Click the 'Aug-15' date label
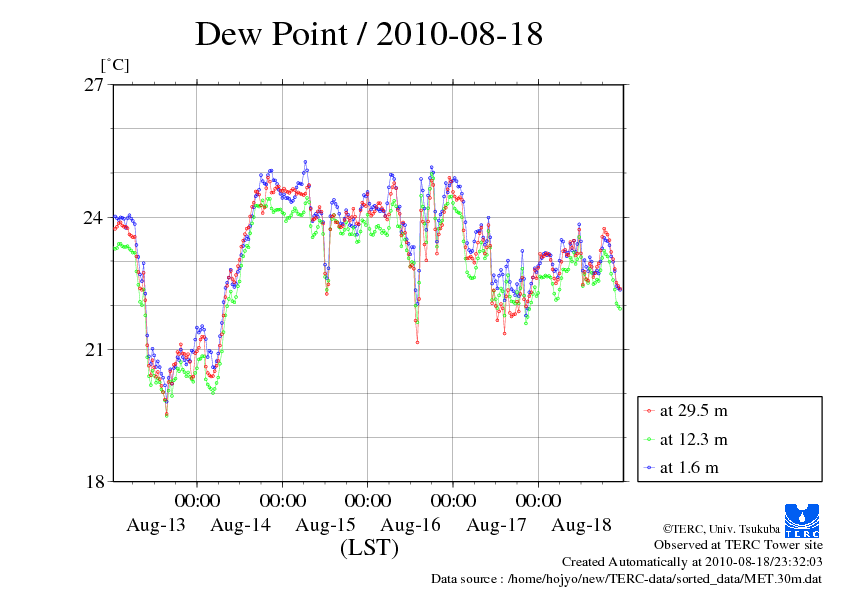The width and height of the screenshot is (842, 595). (x=325, y=525)
